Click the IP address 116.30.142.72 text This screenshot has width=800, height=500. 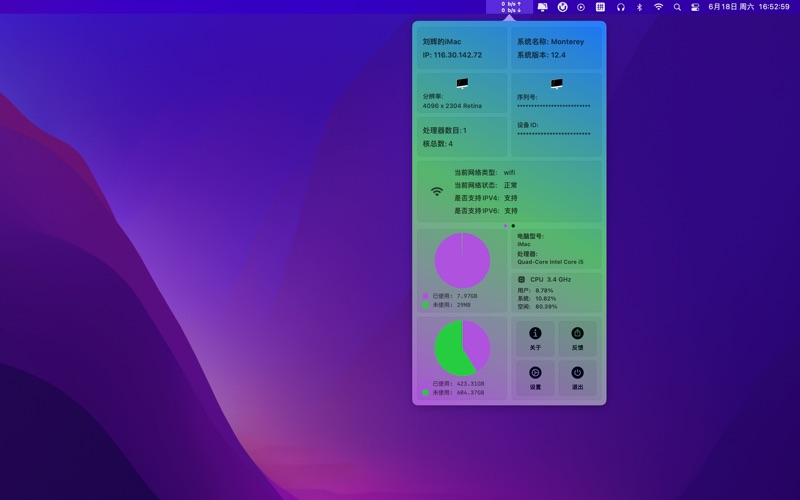click(452, 55)
